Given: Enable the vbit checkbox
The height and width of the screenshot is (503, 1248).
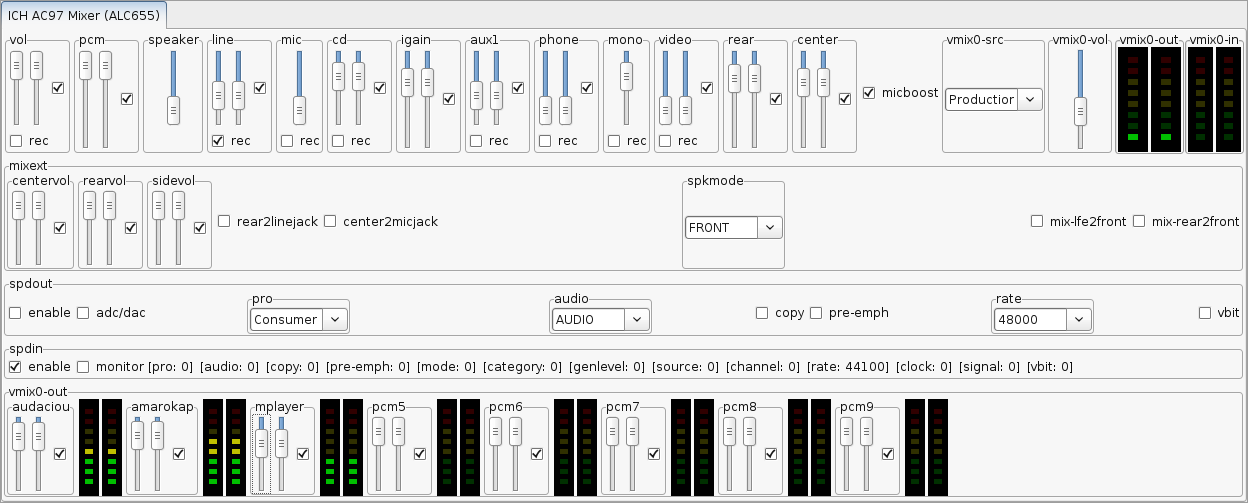Looking at the screenshot, I should tap(1205, 313).
